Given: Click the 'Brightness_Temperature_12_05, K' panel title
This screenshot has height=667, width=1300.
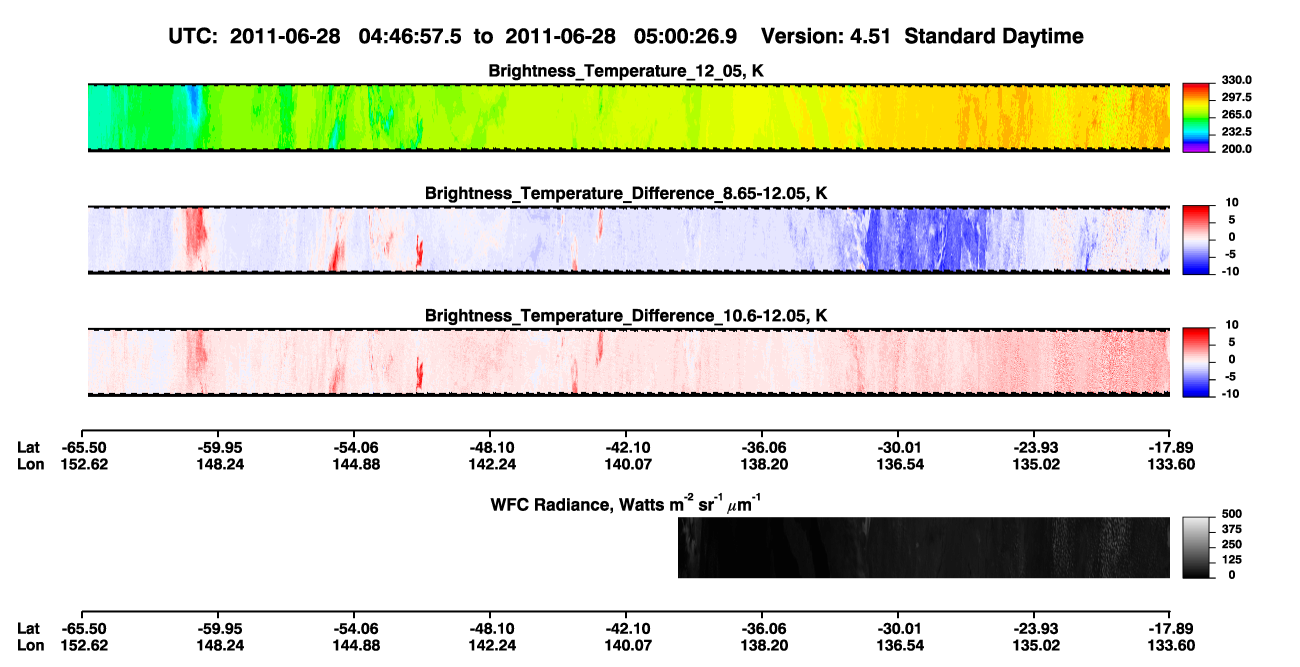Looking at the screenshot, I should 627,71.
